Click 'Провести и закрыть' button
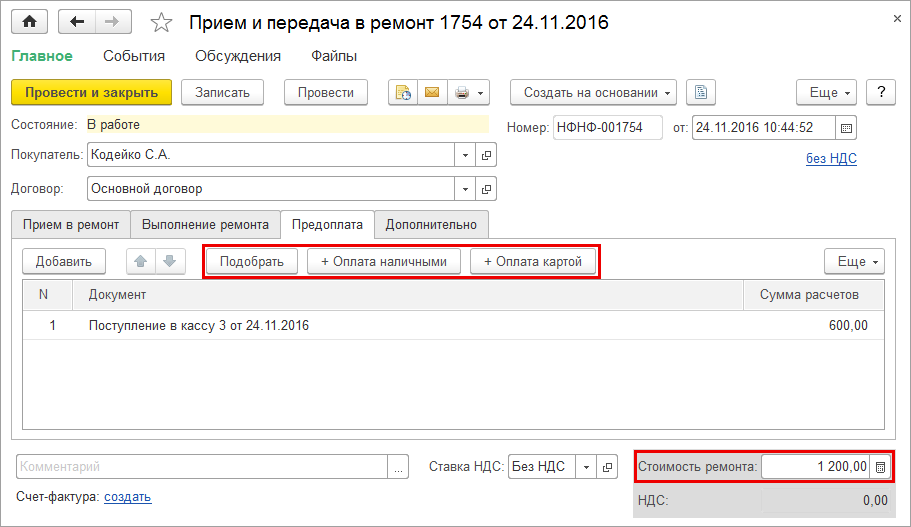 click(91, 92)
